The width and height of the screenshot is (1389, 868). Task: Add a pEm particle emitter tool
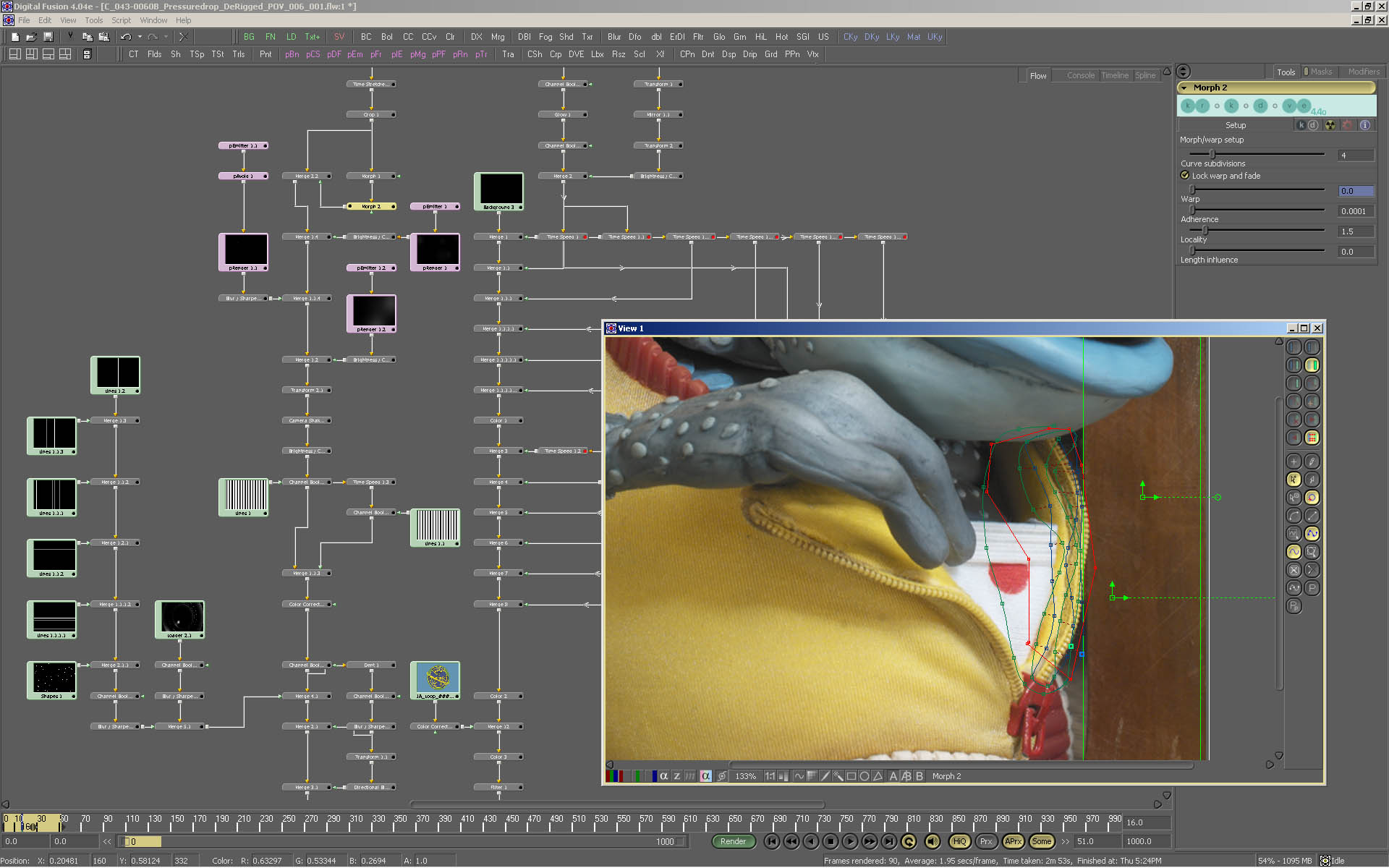tap(354, 54)
